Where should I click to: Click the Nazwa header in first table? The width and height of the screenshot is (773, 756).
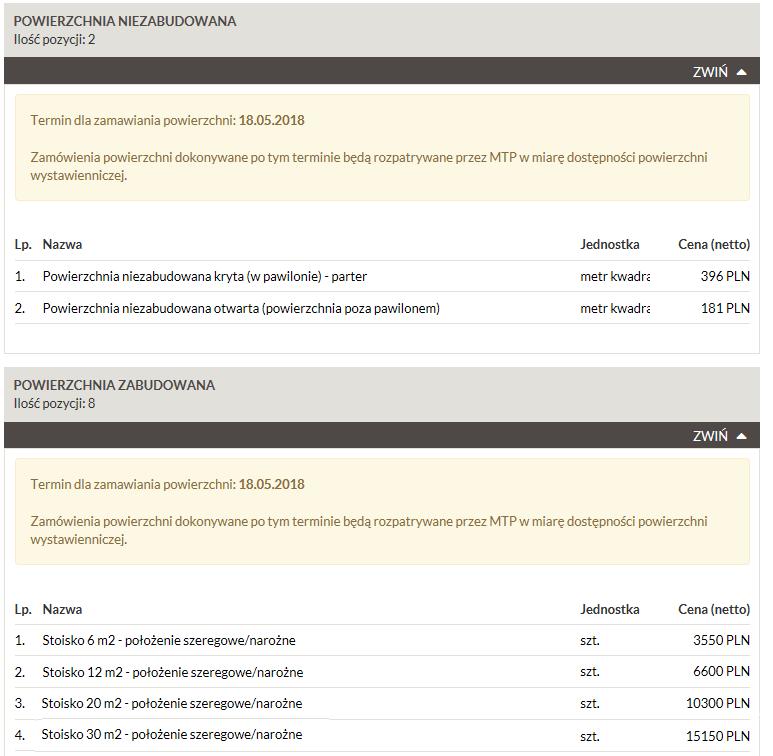point(62,244)
